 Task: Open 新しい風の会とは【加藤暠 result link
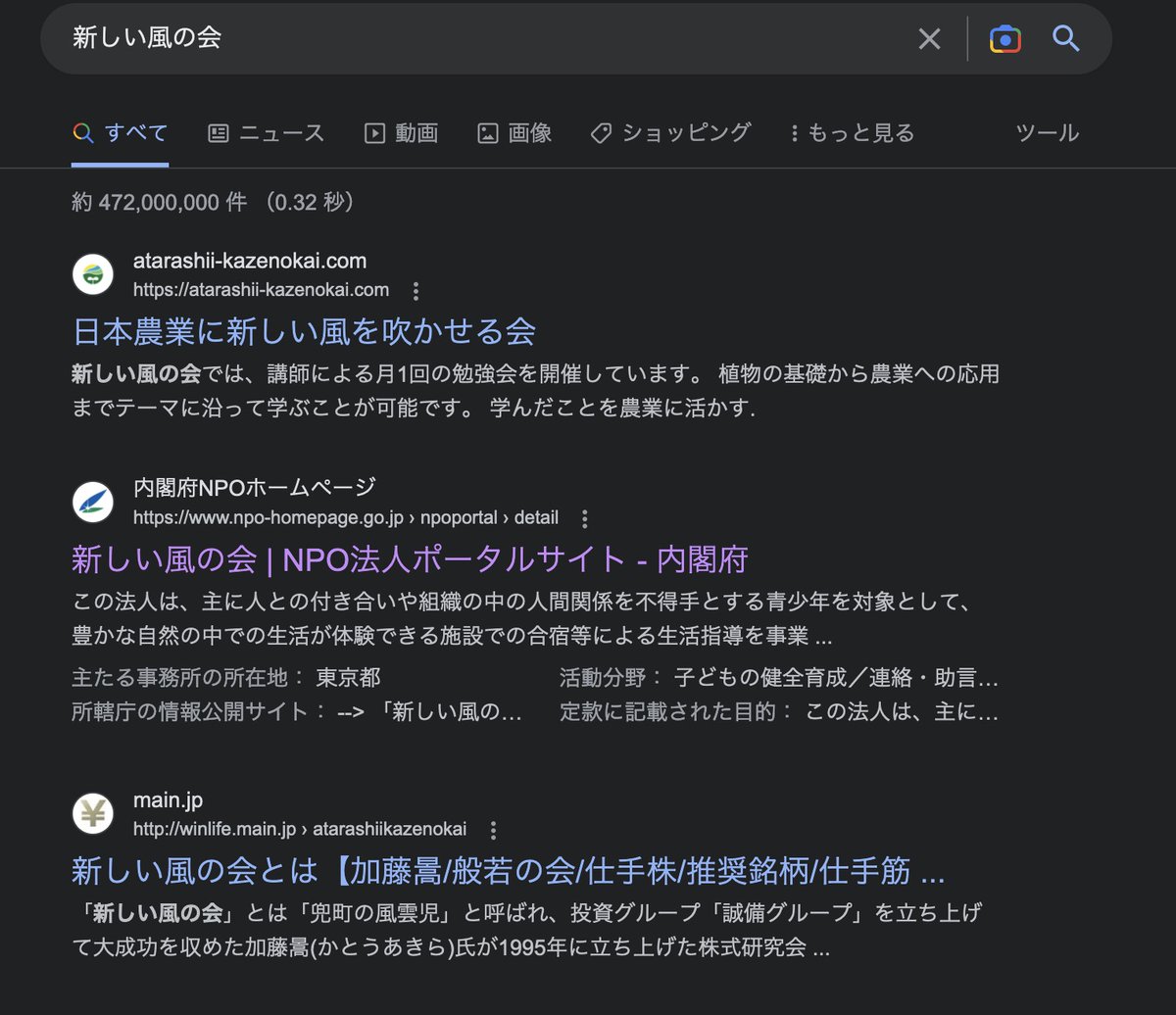tap(508, 870)
